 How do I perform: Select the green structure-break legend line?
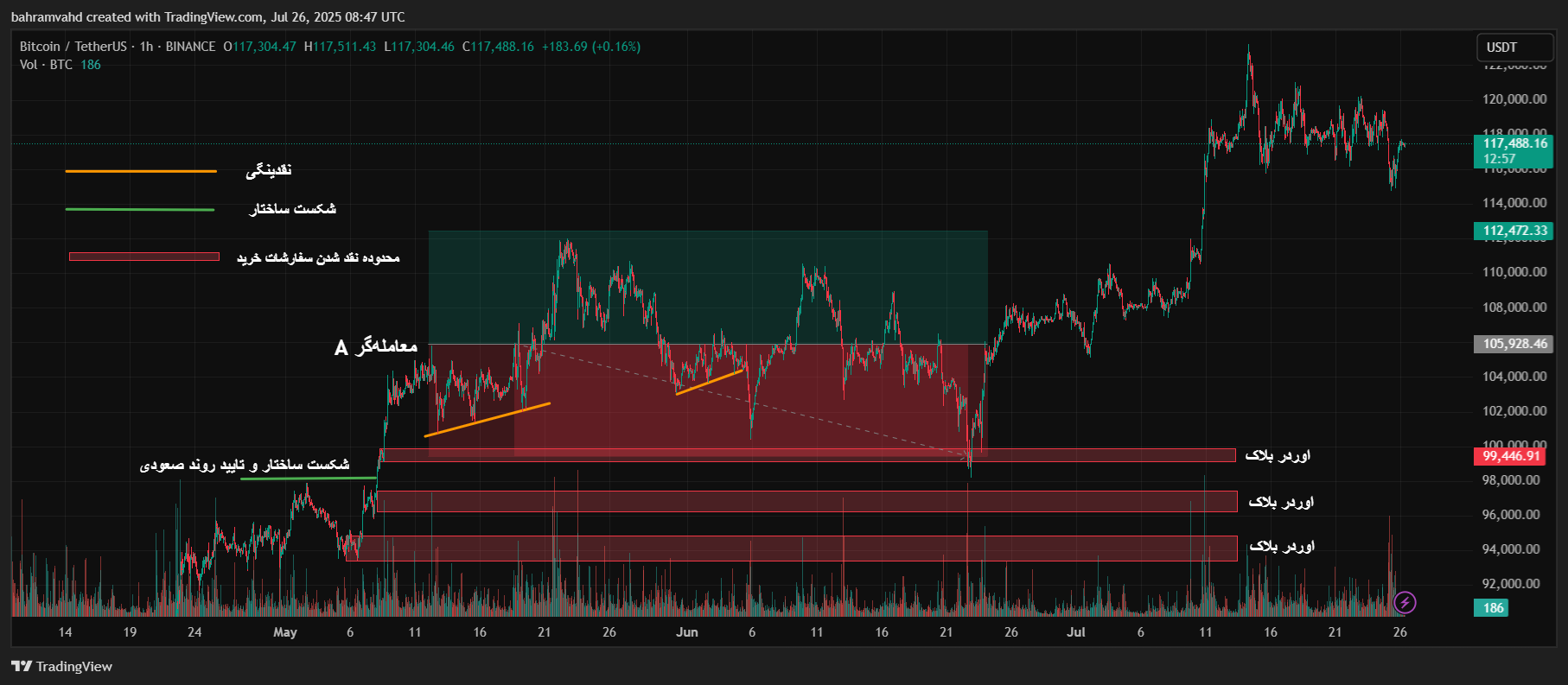[140, 209]
